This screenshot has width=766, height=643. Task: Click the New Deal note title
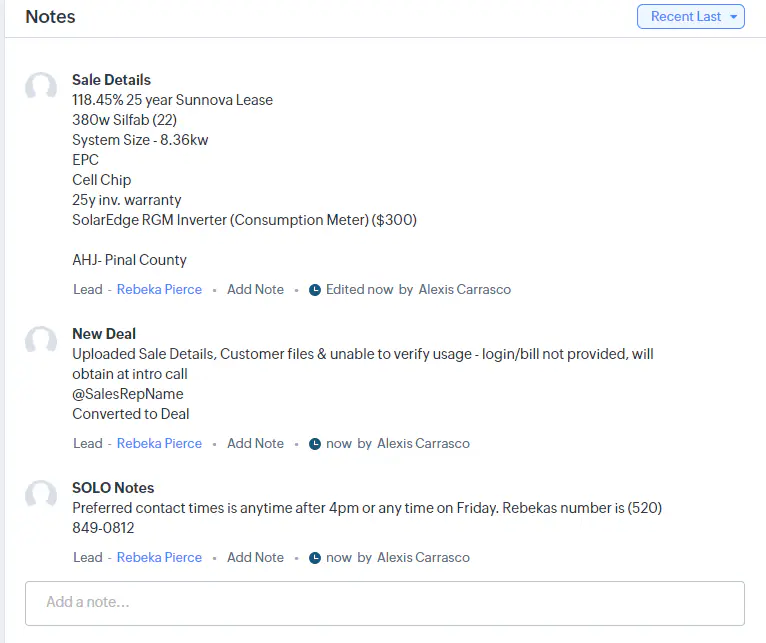coord(104,334)
